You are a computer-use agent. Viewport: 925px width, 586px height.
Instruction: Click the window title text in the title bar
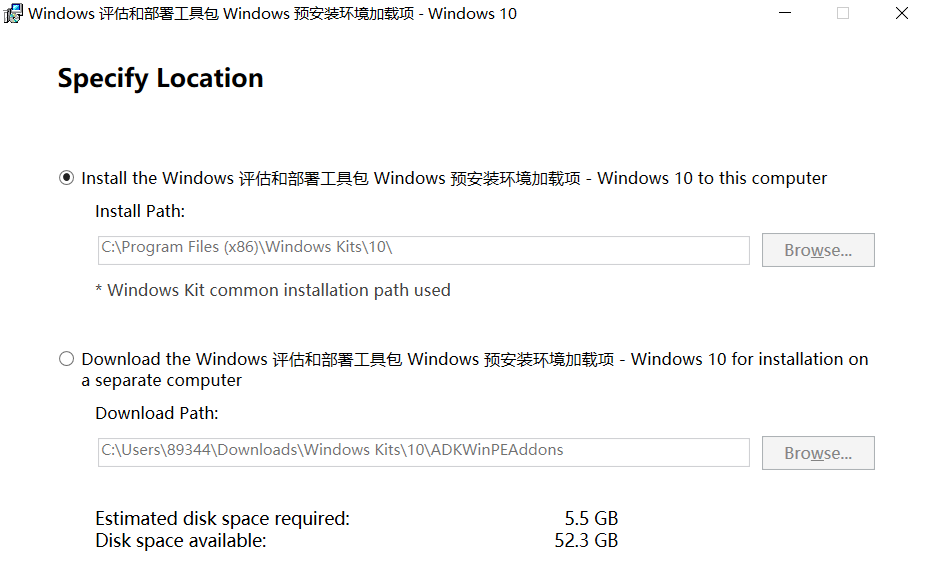tap(272, 14)
